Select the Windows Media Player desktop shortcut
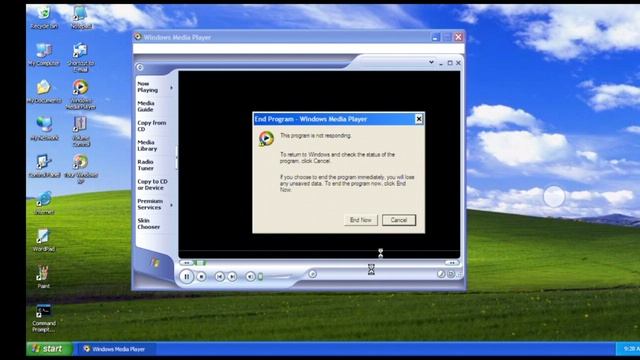This screenshot has width=640, height=360. (x=81, y=95)
